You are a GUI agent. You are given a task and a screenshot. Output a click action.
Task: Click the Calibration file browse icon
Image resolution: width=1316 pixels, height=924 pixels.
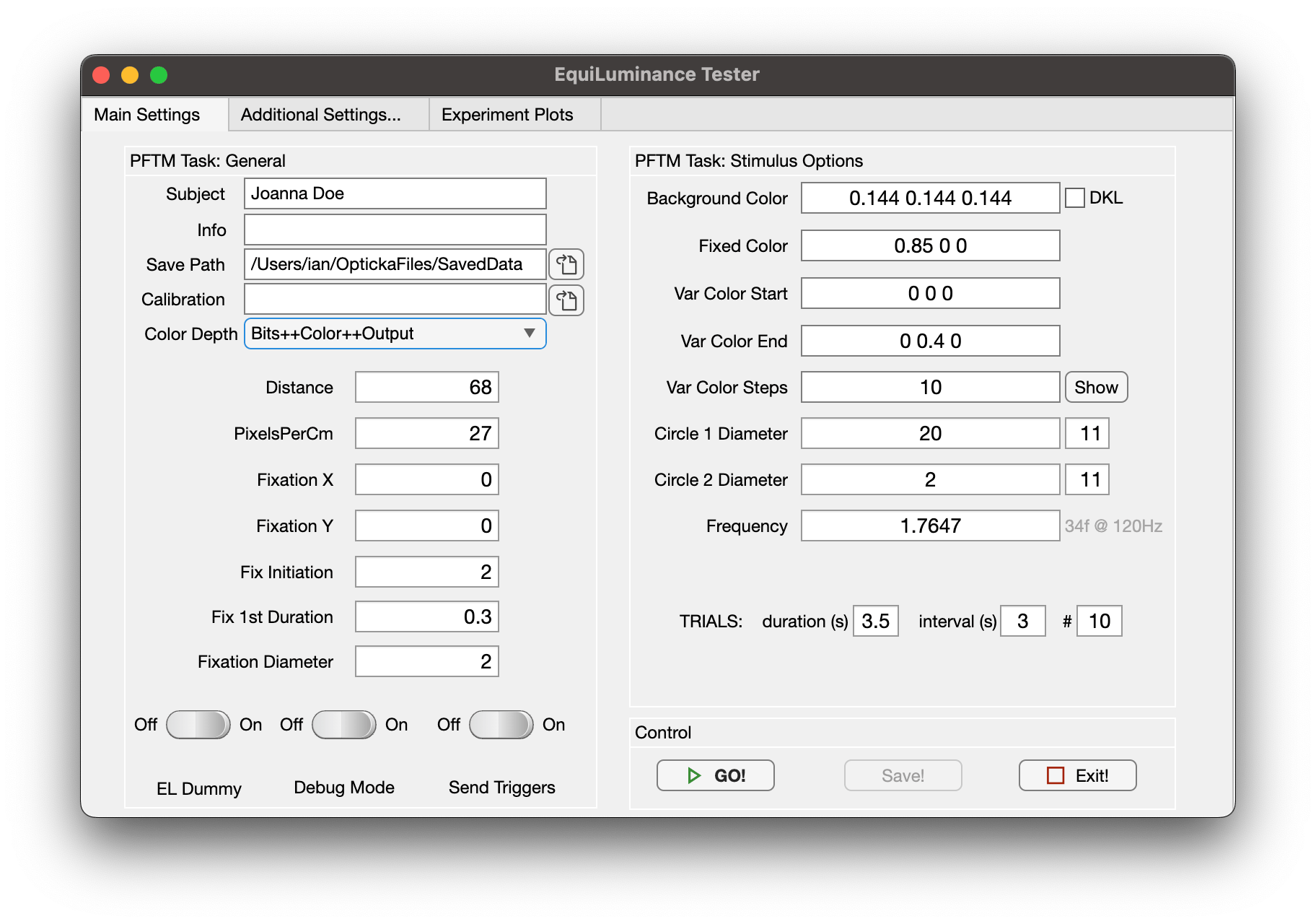point(566,300)
